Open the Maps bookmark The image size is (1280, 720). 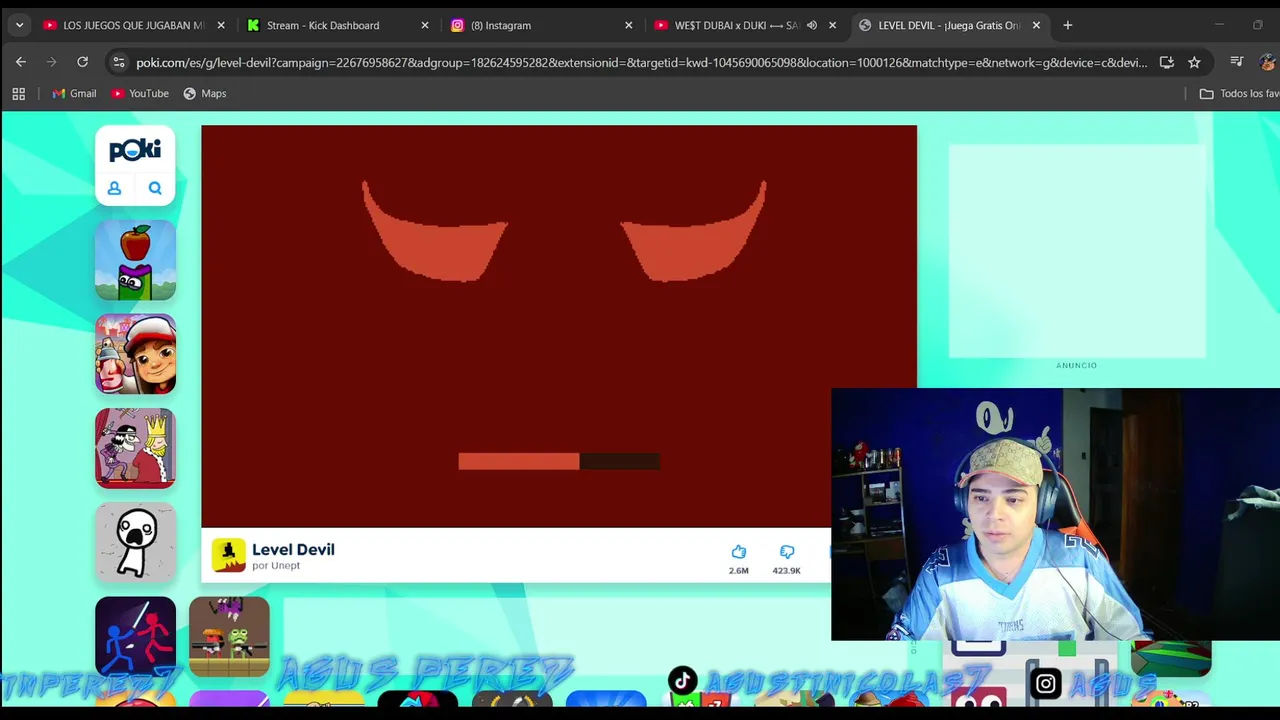tap(204, 93)
